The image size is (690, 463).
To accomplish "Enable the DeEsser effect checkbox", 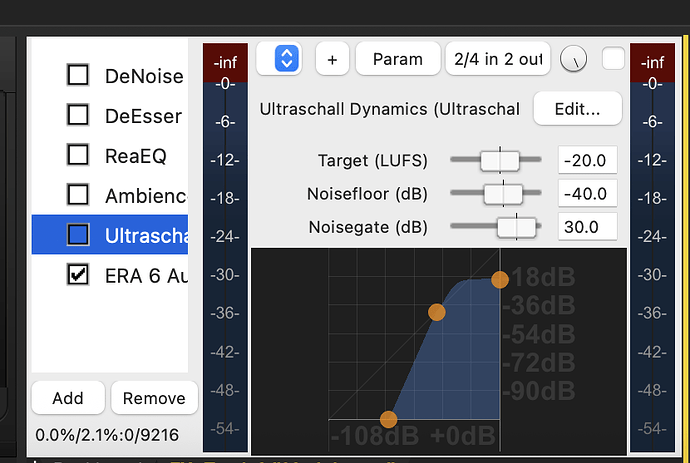I will tap(78, 115).
